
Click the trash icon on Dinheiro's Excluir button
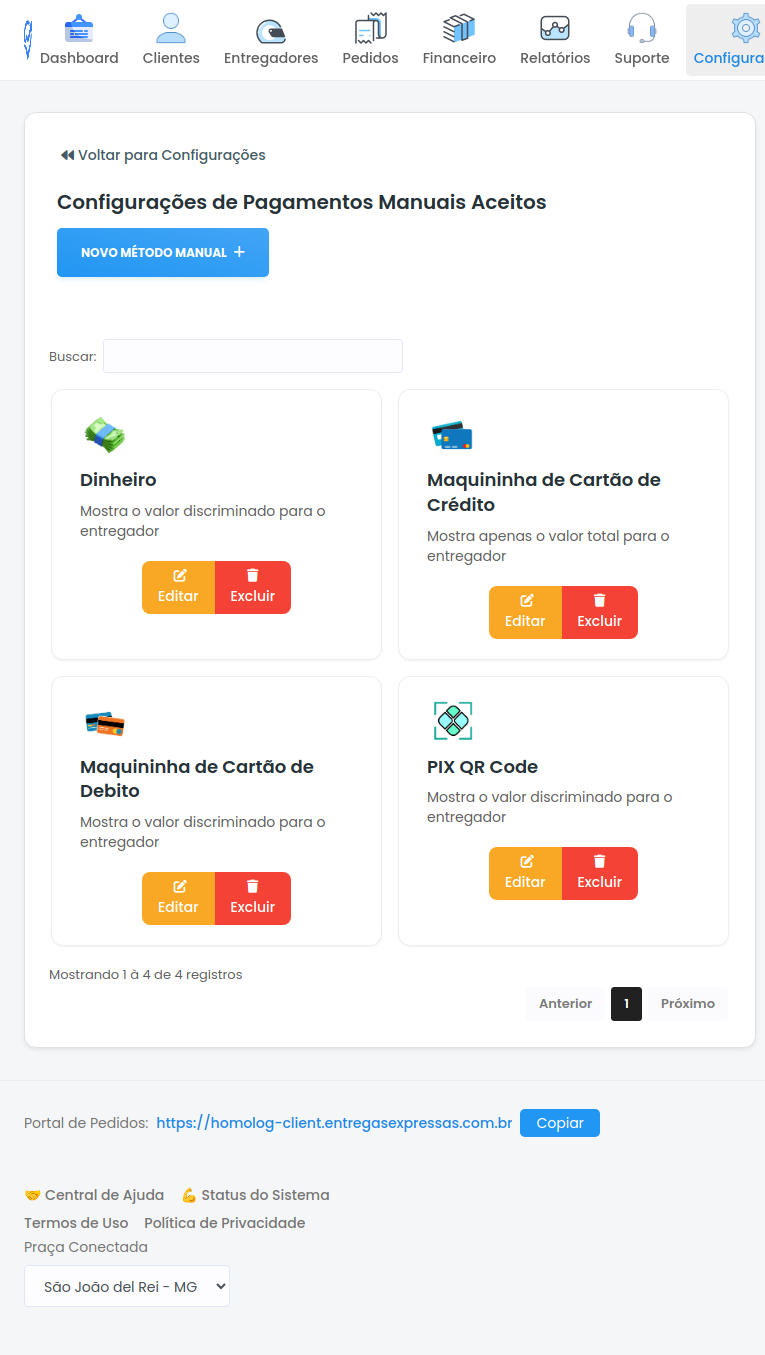click(x=252, y=576)
